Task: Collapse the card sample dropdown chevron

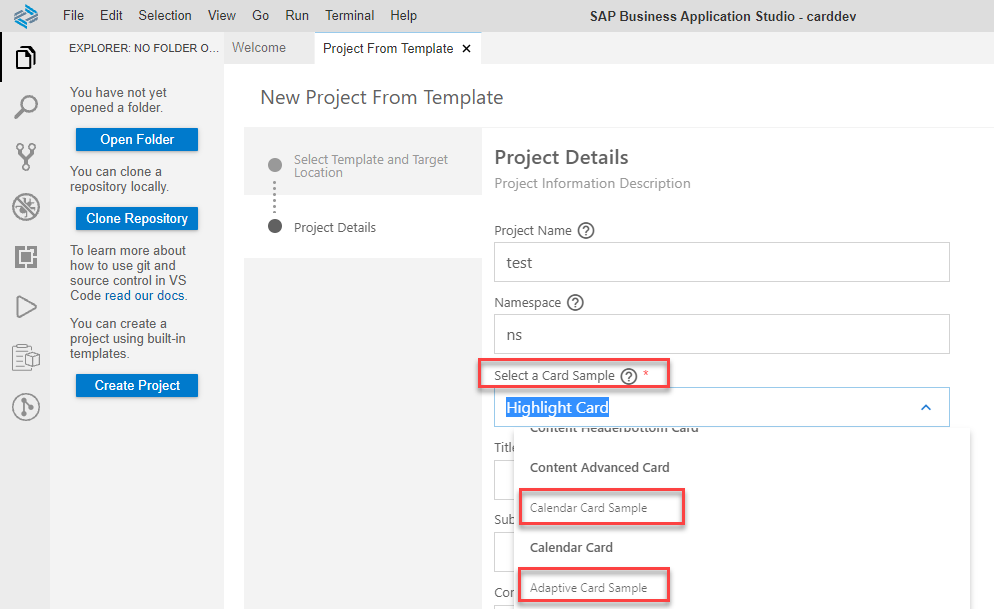Action: pyautogui.click(x=926, y=407)
